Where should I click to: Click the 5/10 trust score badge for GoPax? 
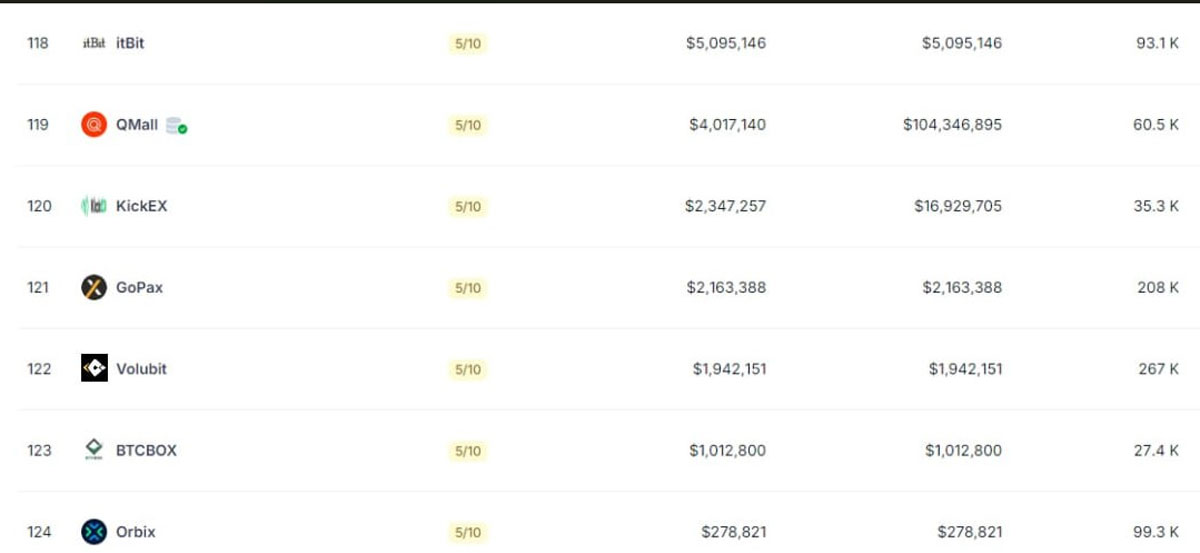click(x=467, y=288)
